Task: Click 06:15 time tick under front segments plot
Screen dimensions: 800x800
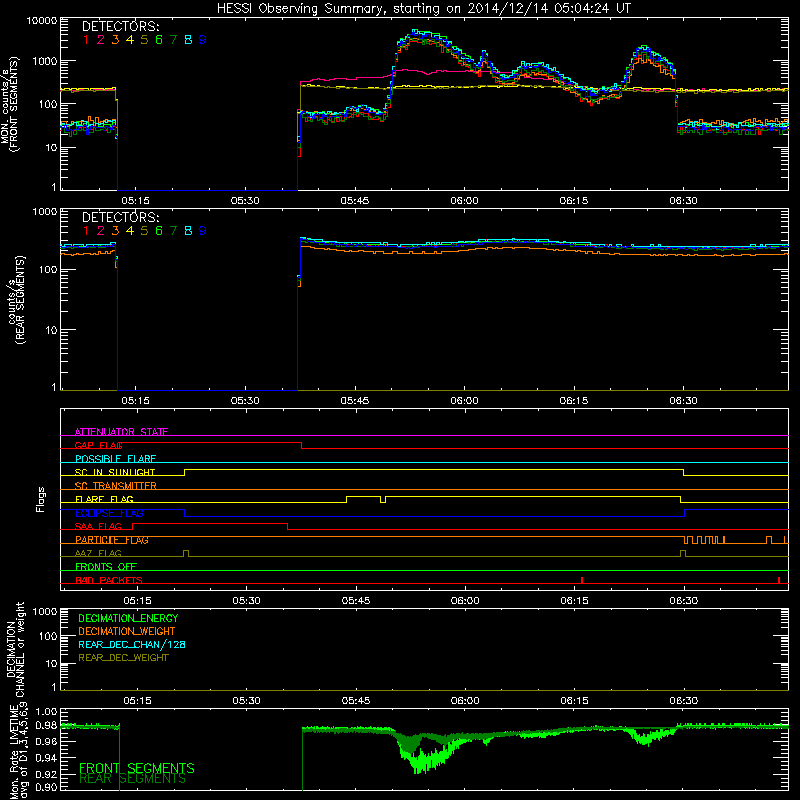Action: click(x=573, y=201)
